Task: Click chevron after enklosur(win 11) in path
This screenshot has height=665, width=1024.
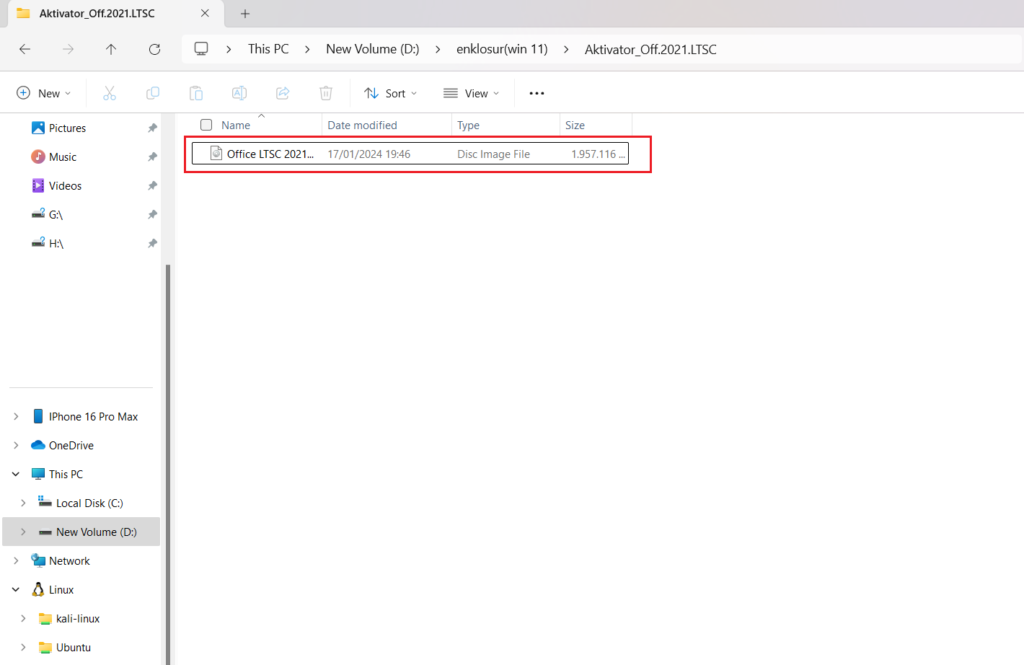Action: [566, 49]
